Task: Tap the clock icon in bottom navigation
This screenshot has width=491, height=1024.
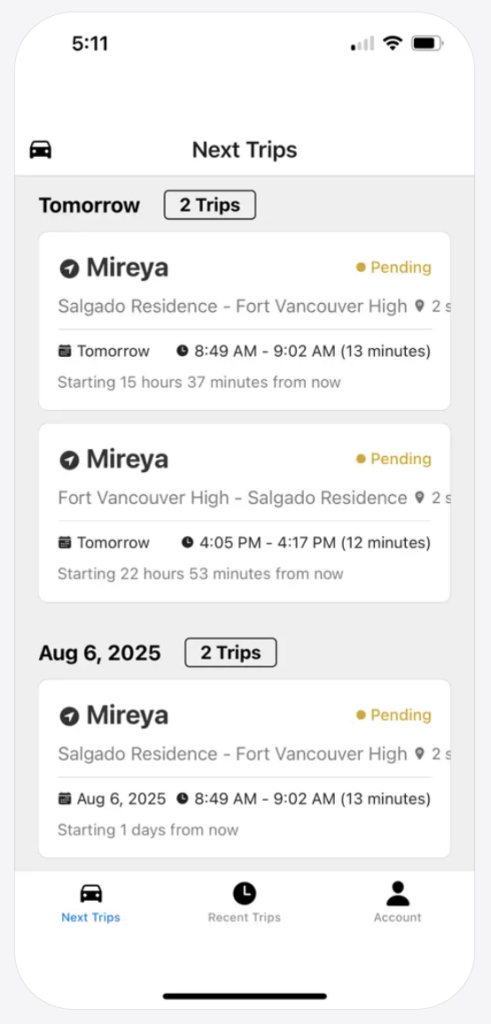Action: (244, 893)
